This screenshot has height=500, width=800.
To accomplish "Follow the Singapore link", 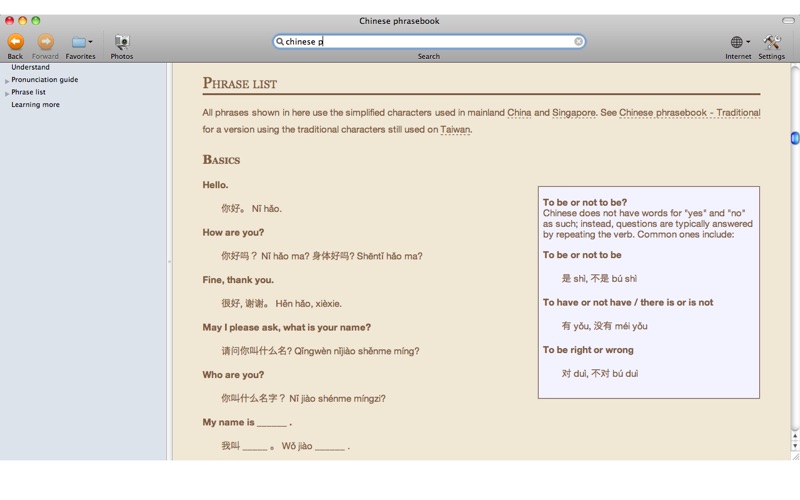I will click(x=573, y=113).
